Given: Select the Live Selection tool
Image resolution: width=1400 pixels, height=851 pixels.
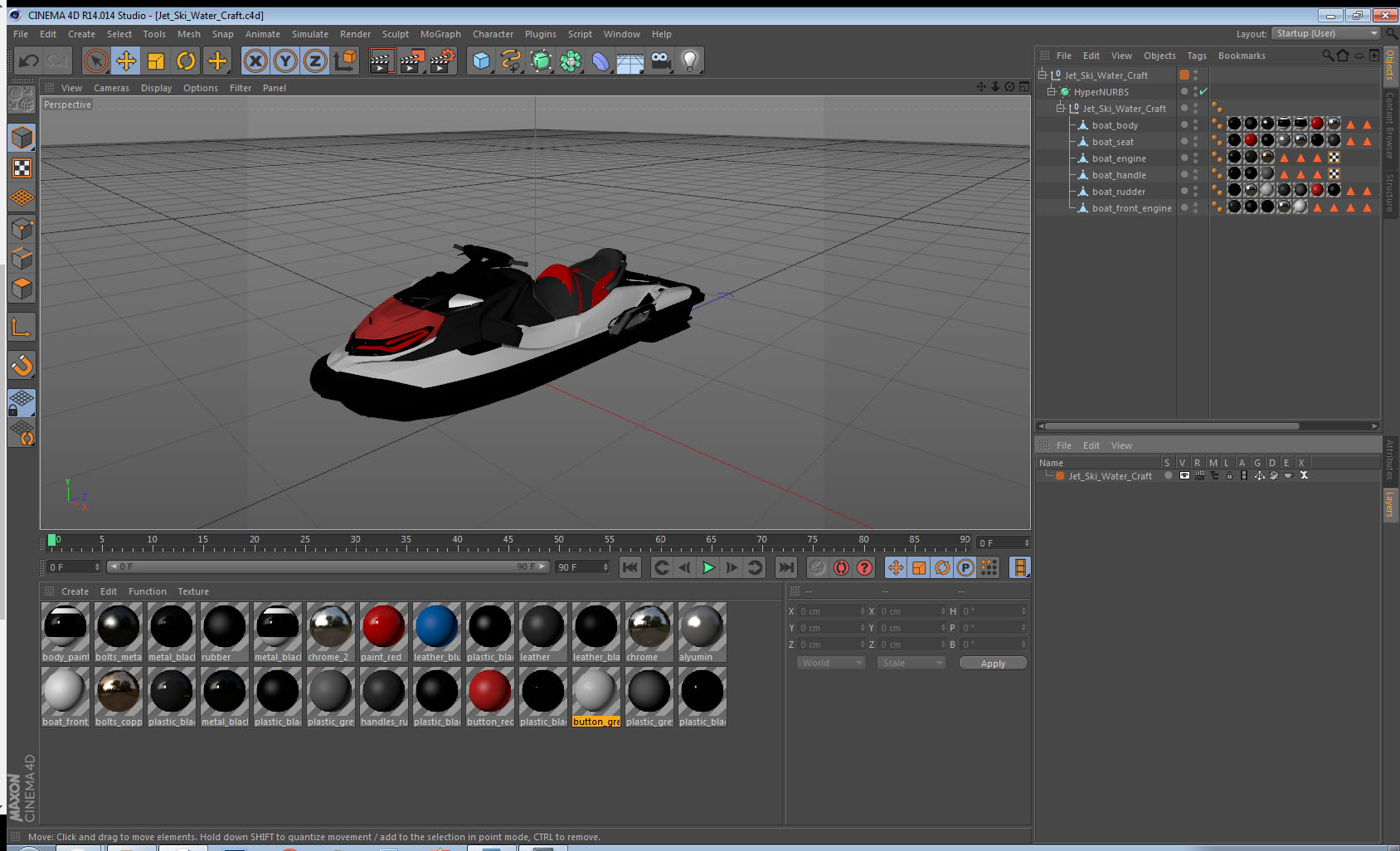Looking at the screenshot, I should point(96,61).
